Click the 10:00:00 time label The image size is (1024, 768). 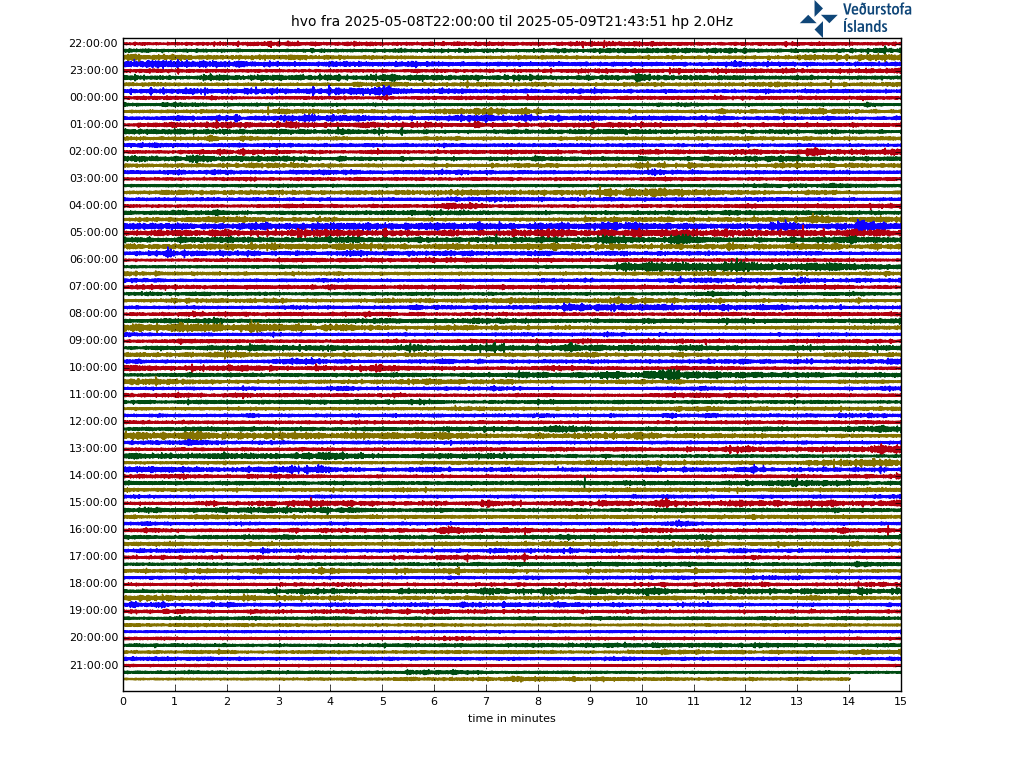click(93, 367)
